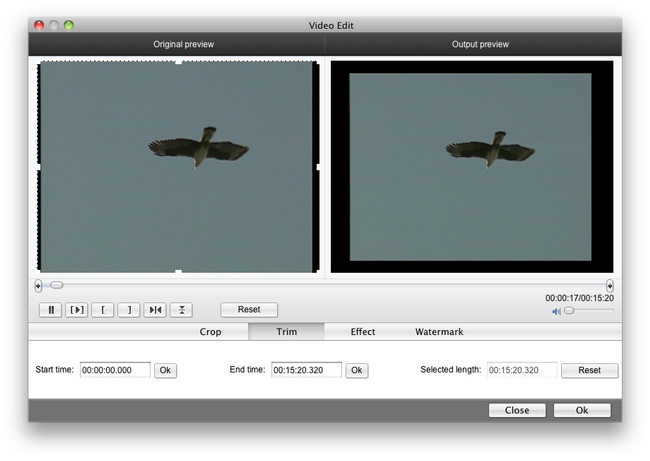Click the End time input field
This screenshot has height=461, width=650.
coord(307,370)
